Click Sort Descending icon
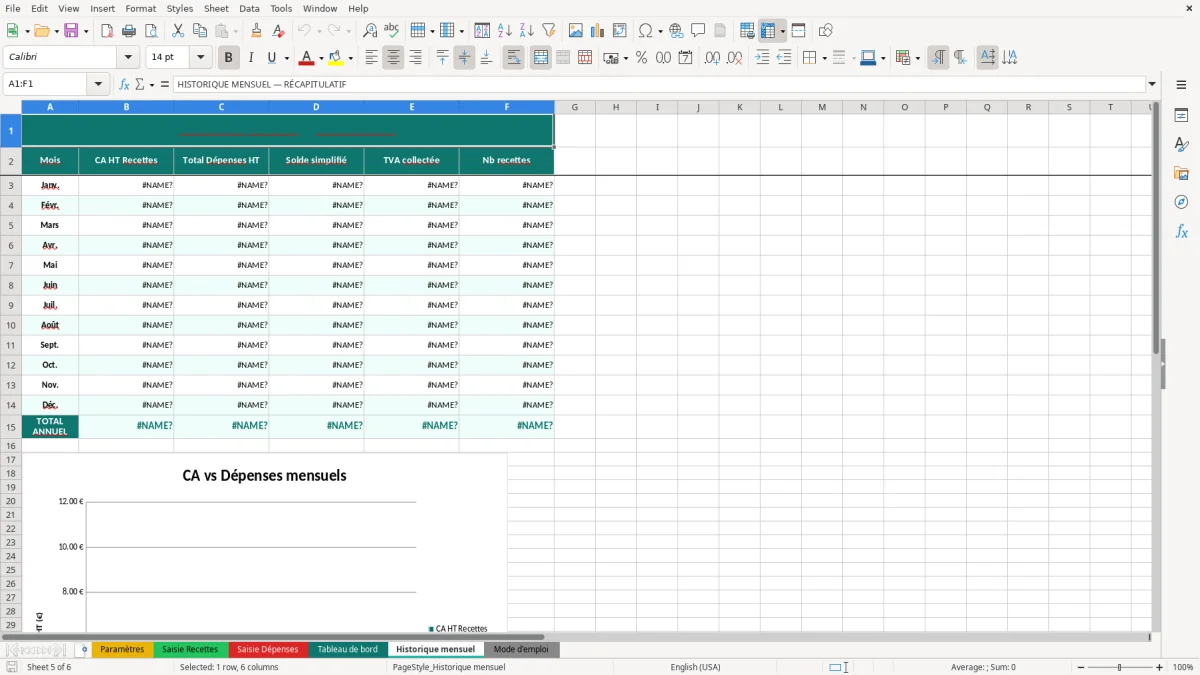Image resolution: width=1200 pixels, height=675 pixels. pyautogui.click(x=527, y=31)
